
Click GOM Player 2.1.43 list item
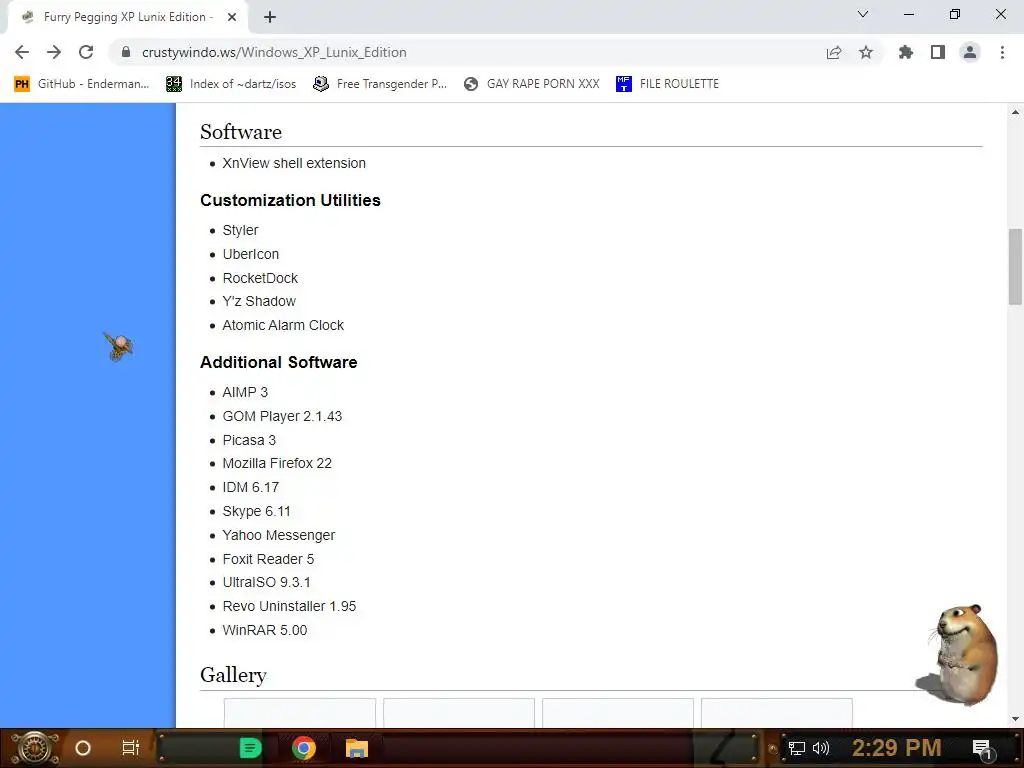282,417
